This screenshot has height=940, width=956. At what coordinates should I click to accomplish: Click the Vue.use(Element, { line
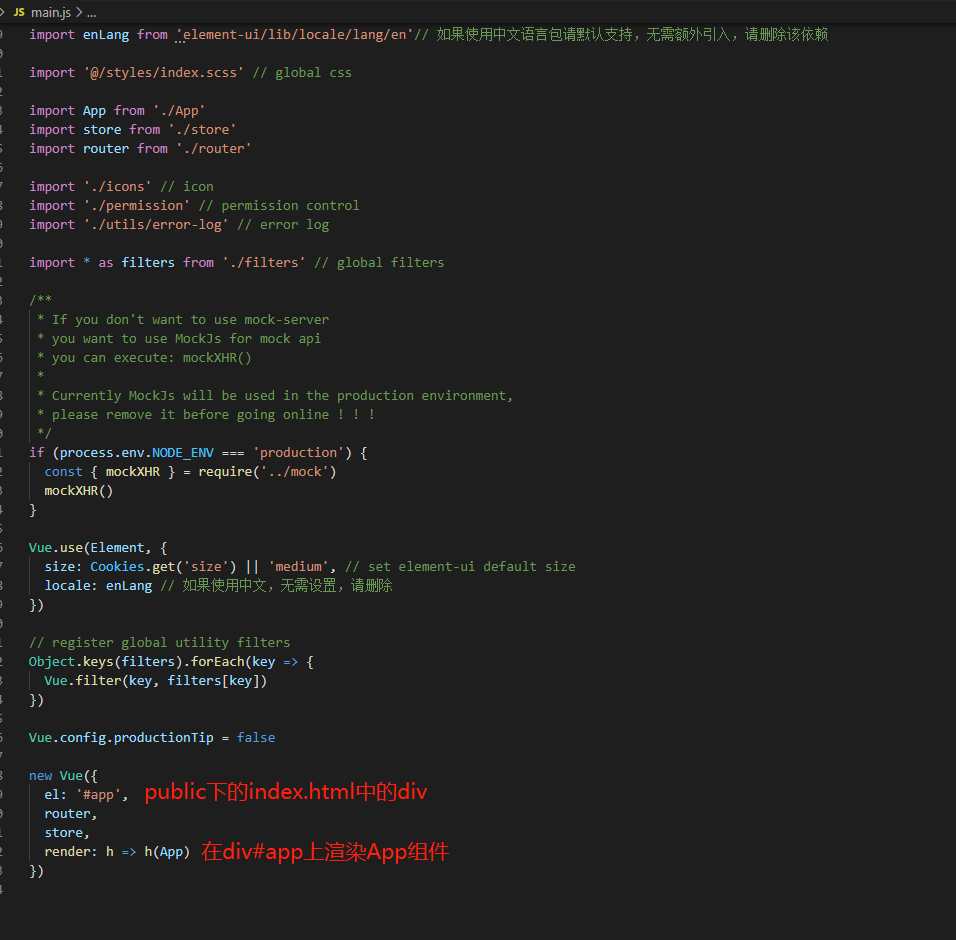point(98,547)
